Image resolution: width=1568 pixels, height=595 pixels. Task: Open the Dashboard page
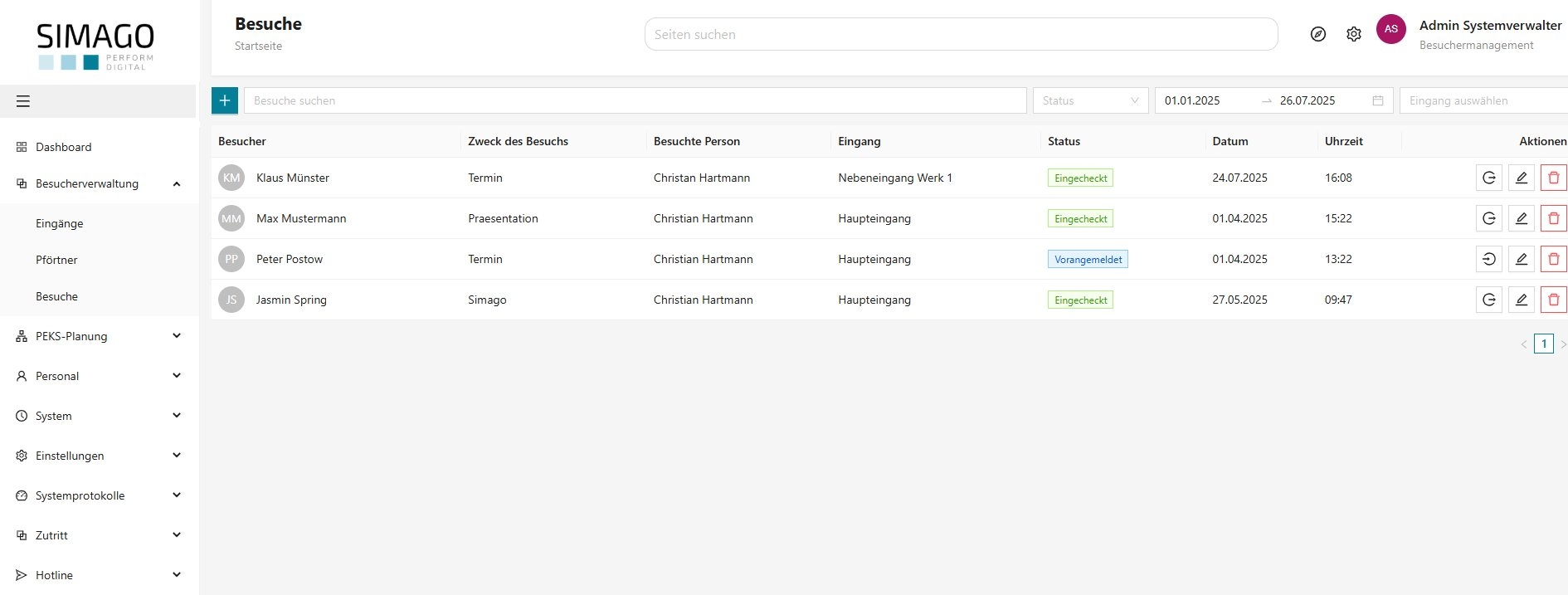63,147
